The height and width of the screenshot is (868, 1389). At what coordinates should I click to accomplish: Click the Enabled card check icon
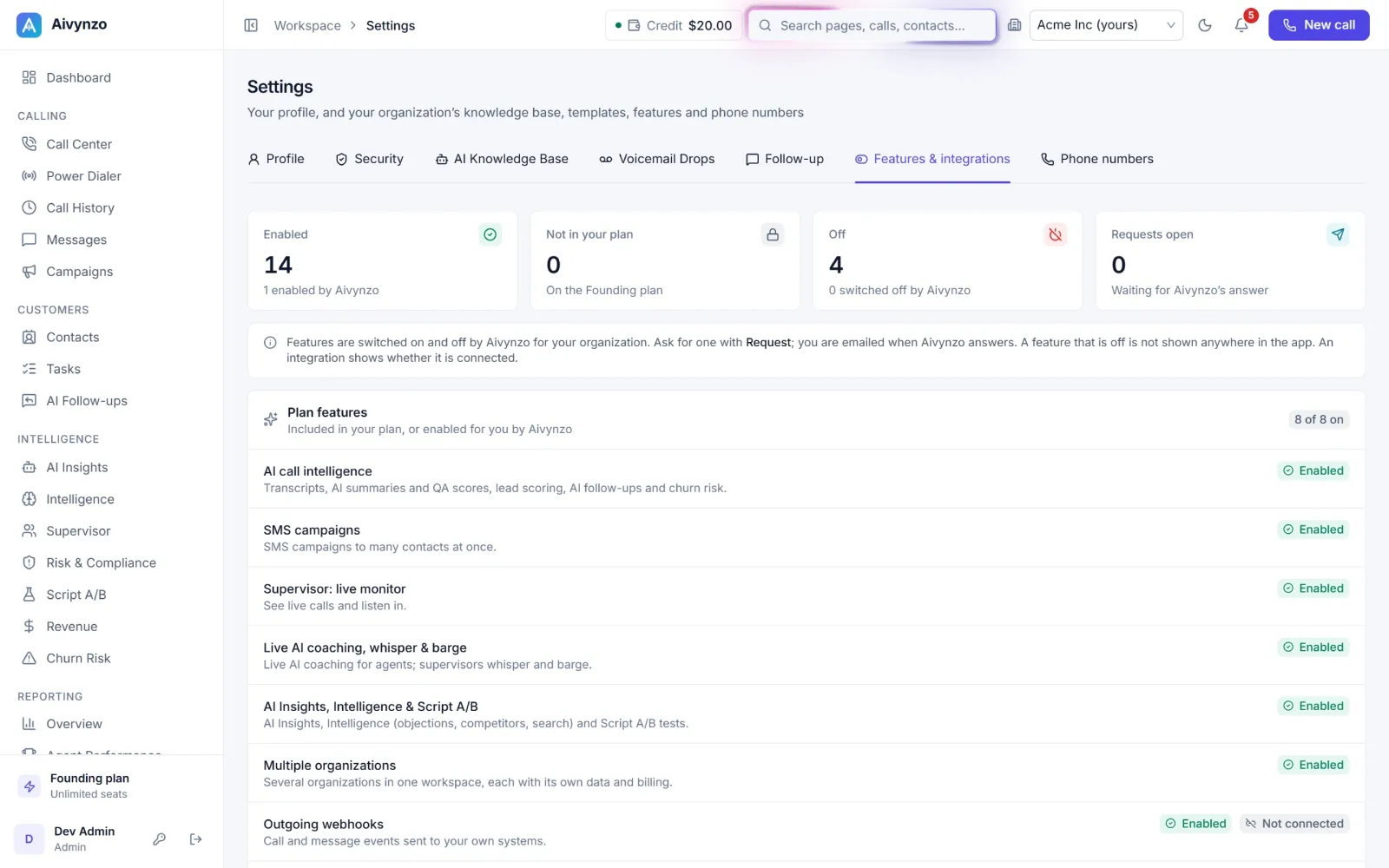[490, 234]
